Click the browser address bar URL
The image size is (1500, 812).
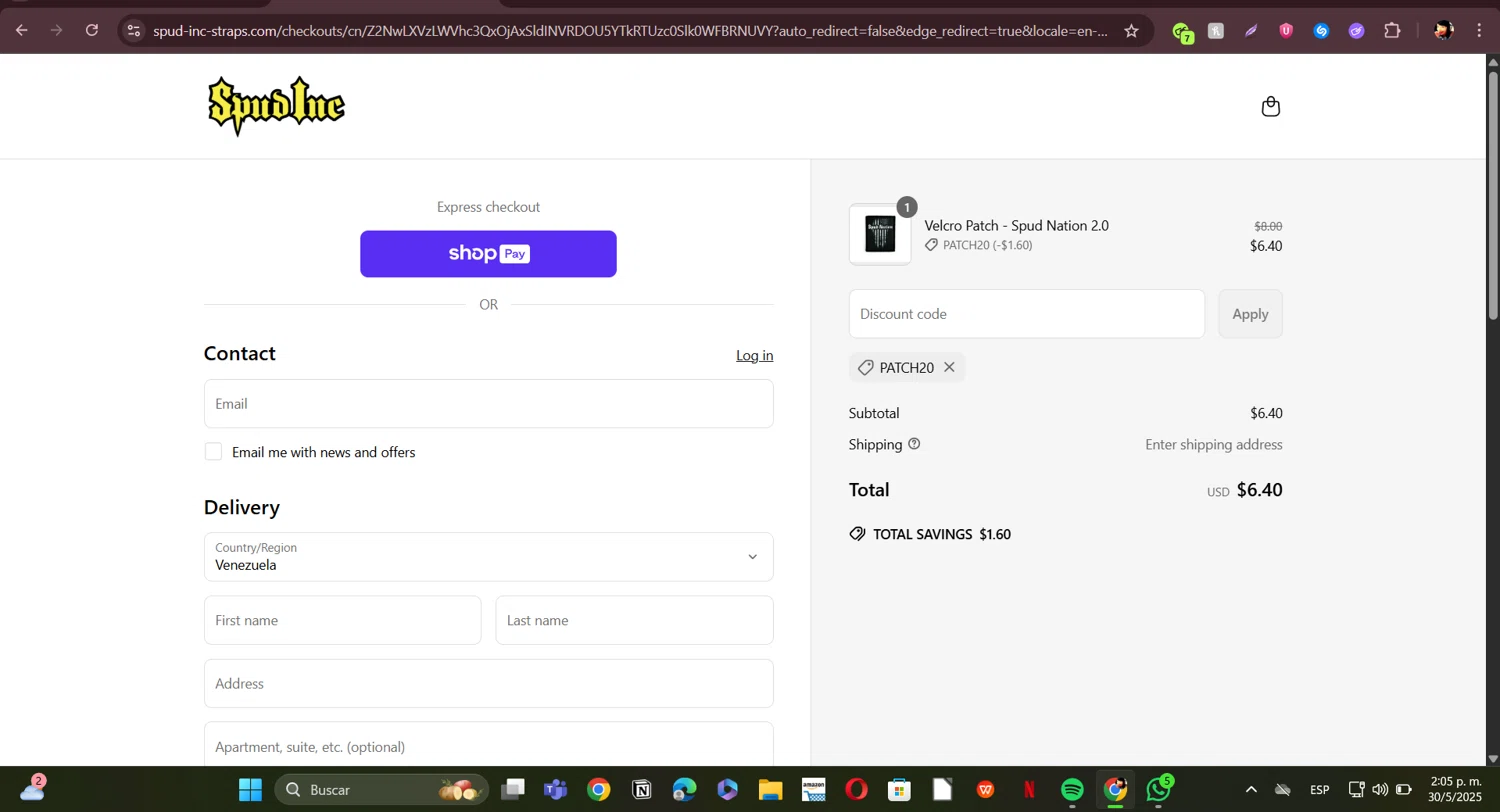(630, 31)
